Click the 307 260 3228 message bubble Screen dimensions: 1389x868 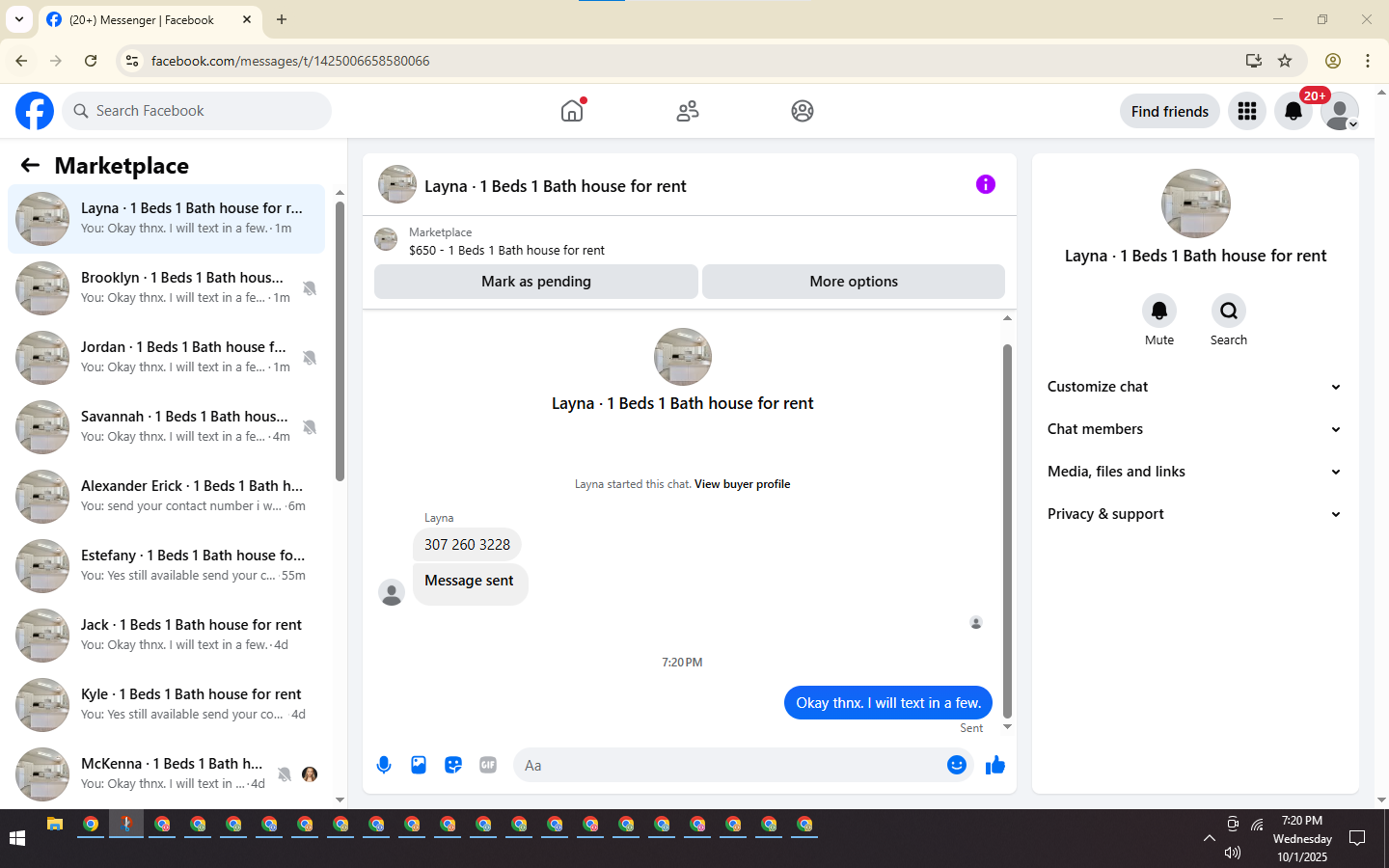467,544
